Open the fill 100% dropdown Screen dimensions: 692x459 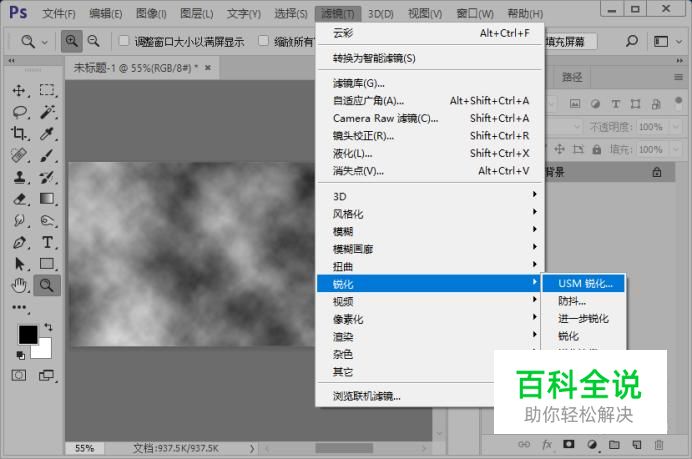click(x=676, y=149)
